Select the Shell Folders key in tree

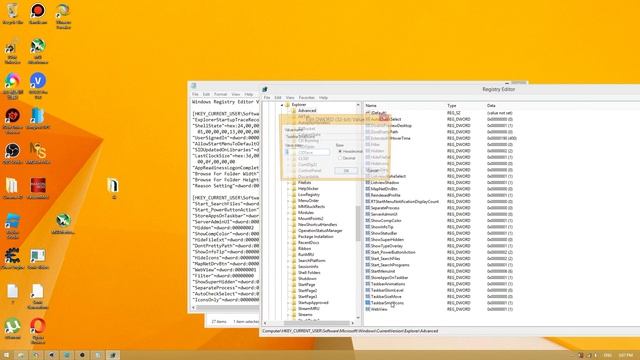tap(309, 272)
